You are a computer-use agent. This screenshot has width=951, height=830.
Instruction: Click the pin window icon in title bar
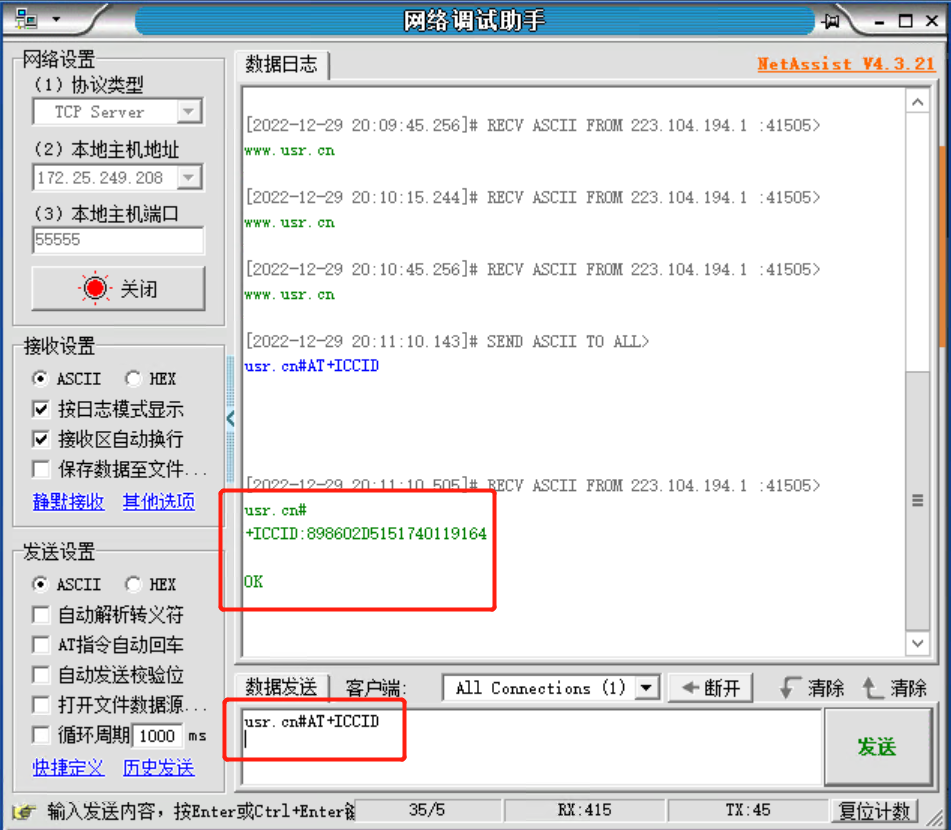point(831,21)
